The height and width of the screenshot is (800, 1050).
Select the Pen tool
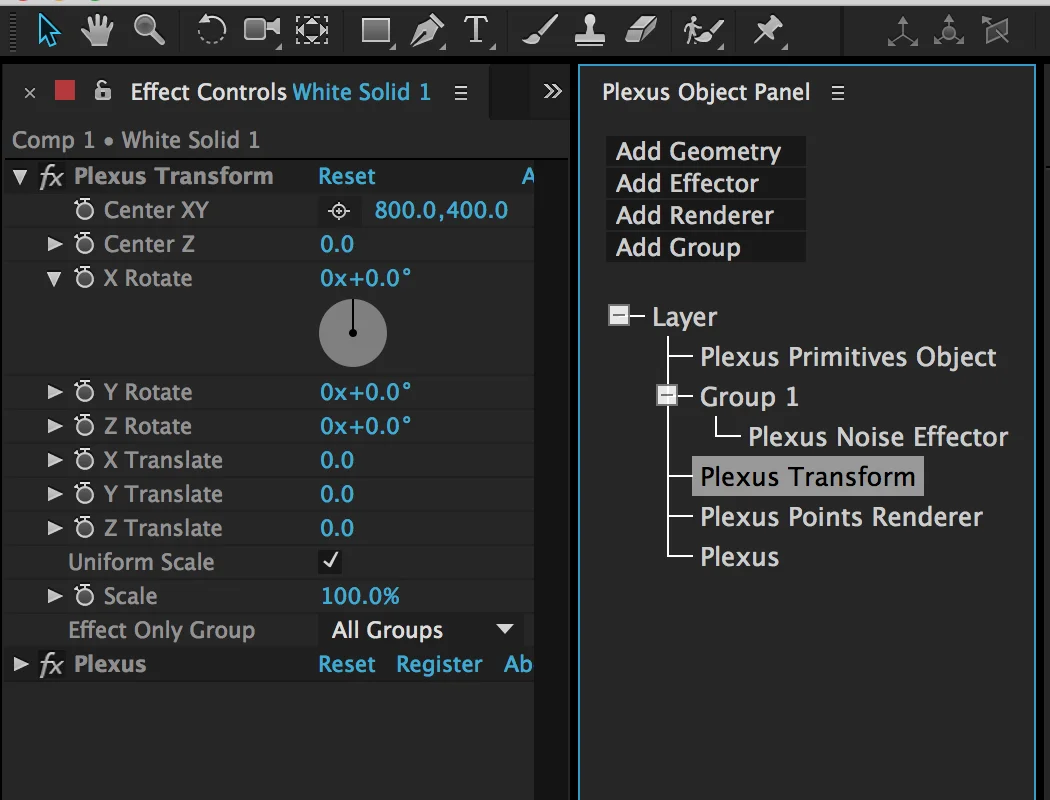click(x=428, y=30)
